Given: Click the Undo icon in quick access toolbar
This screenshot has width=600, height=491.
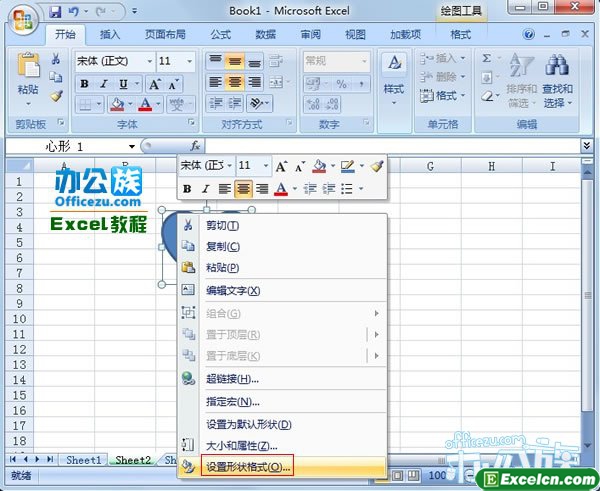Looking at the screenshot, I should tap(74, 12).
